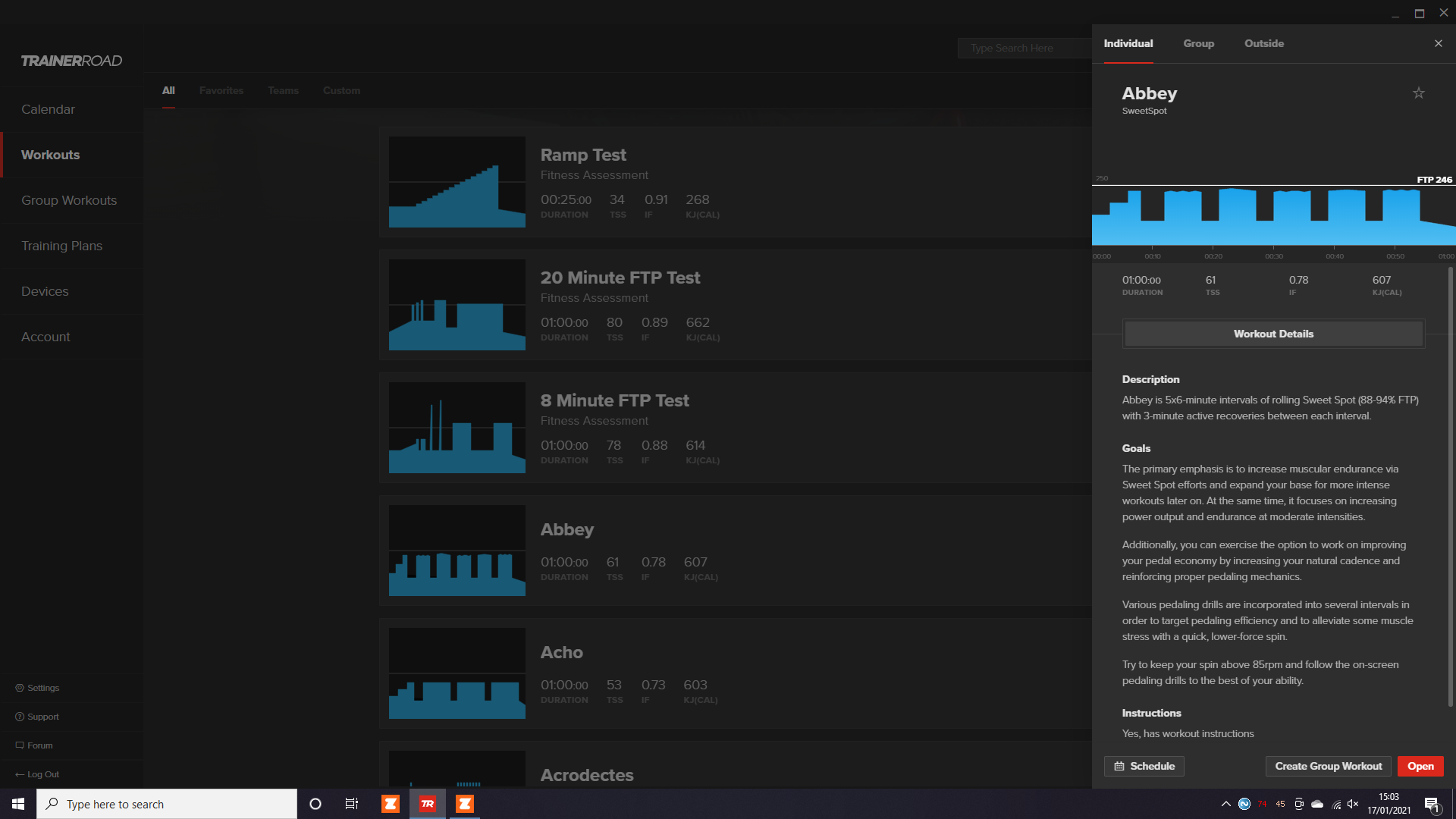
Task: Select the Custom filter tab
Action: [x=341, y=90]
